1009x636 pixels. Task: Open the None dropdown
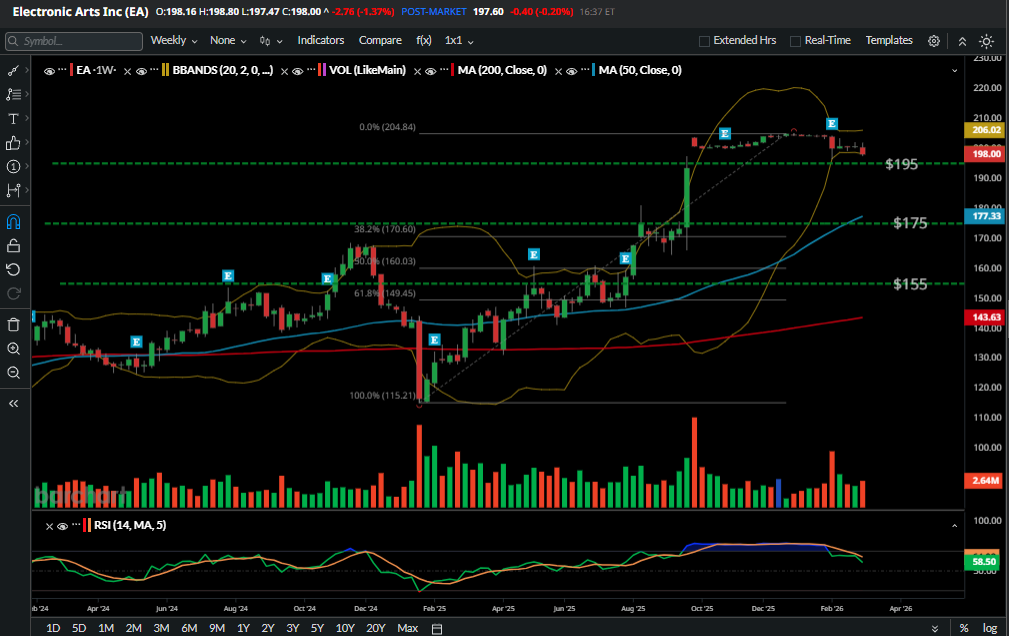point(228,41)
